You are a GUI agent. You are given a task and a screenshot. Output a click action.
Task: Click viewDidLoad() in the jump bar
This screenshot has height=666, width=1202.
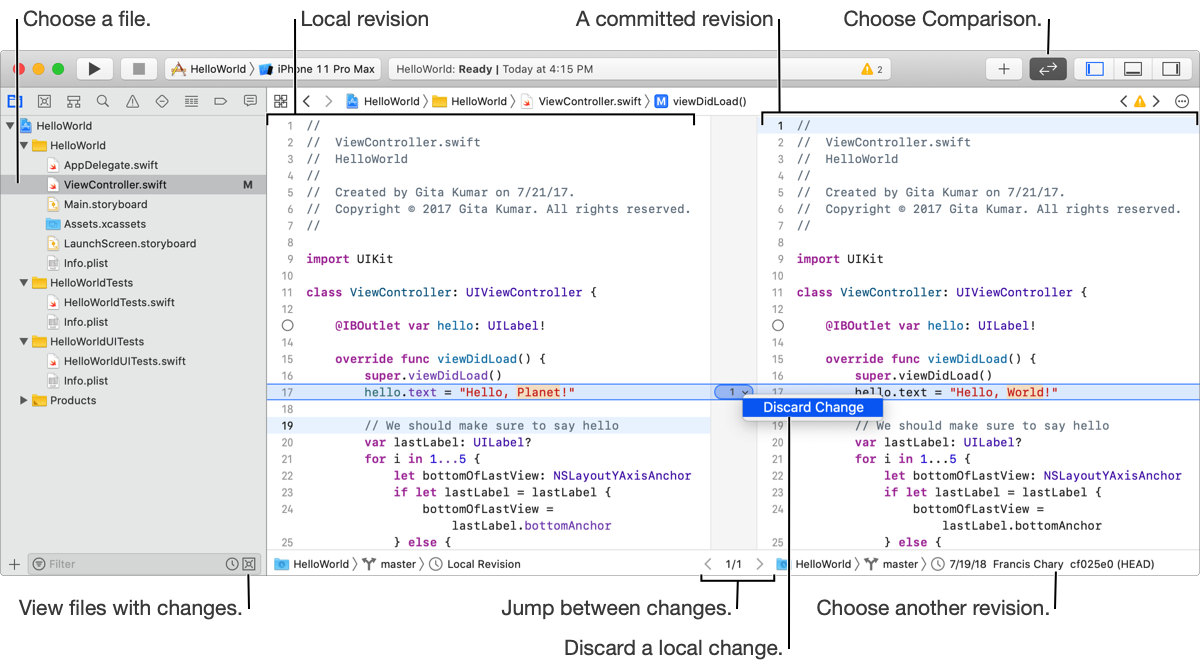pos(701,101)
